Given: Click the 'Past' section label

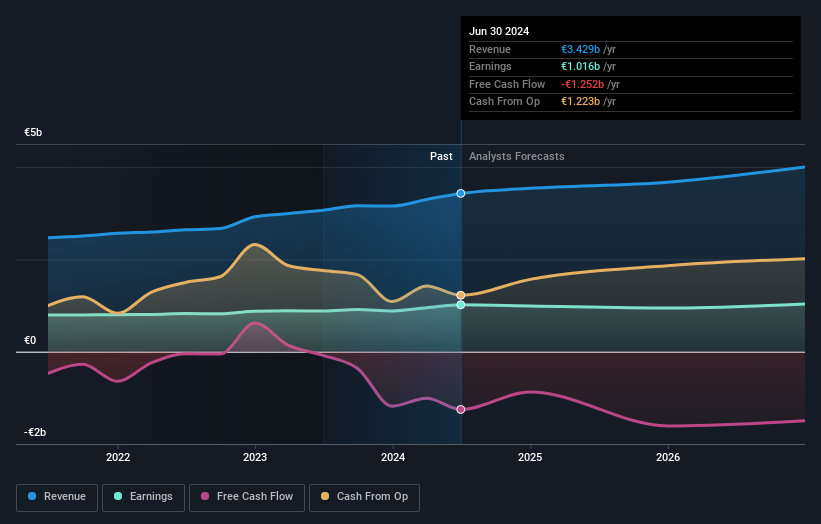Looking at the screenshot, I should [441, 156].
